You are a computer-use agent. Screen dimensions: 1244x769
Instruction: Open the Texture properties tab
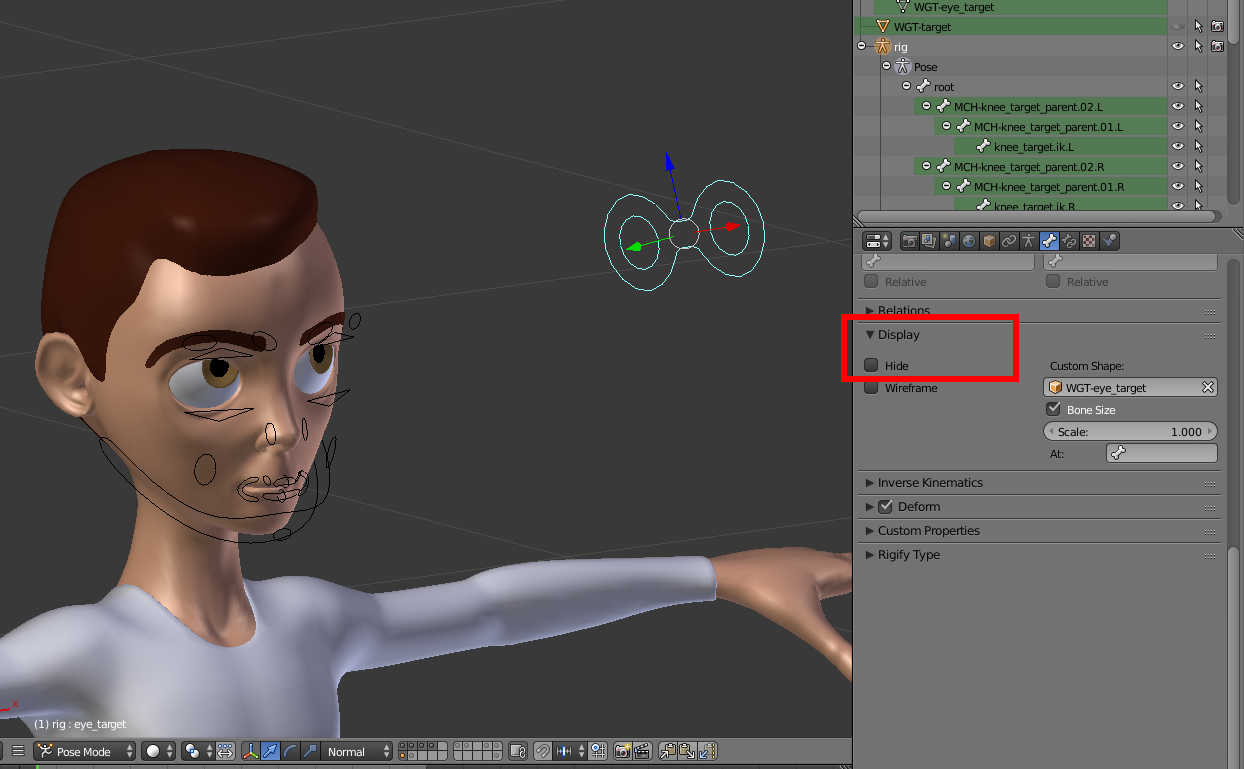pos(1110,241)
